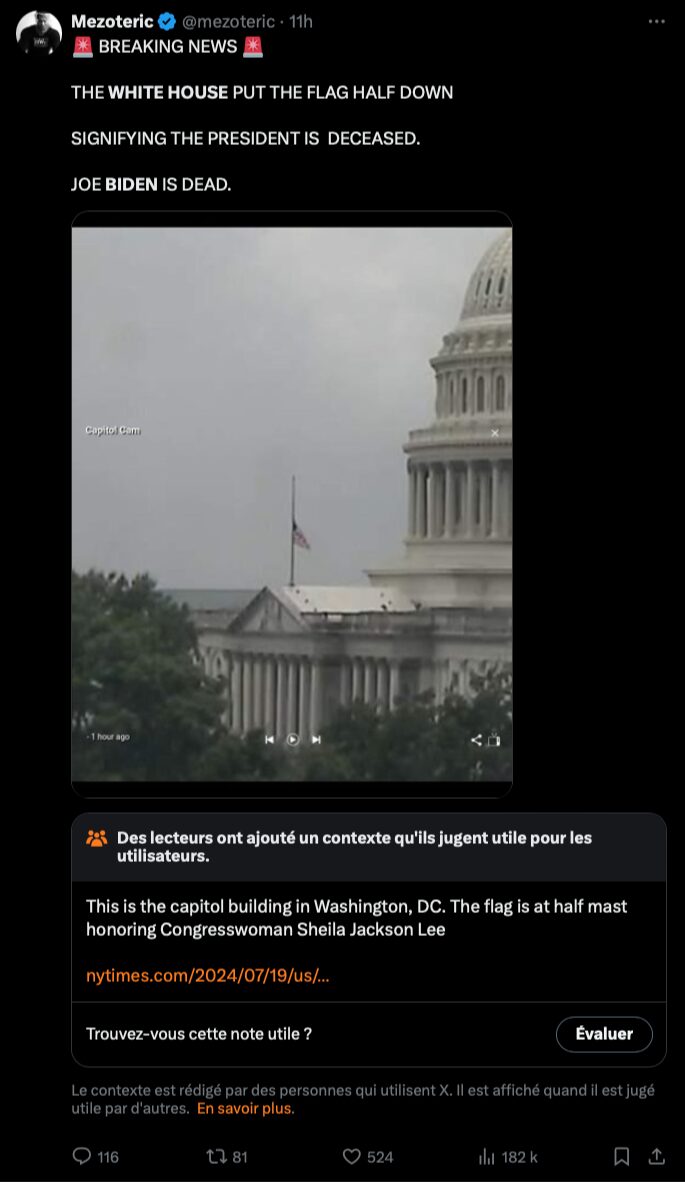Click the 11h timestamp of the post

301,22
